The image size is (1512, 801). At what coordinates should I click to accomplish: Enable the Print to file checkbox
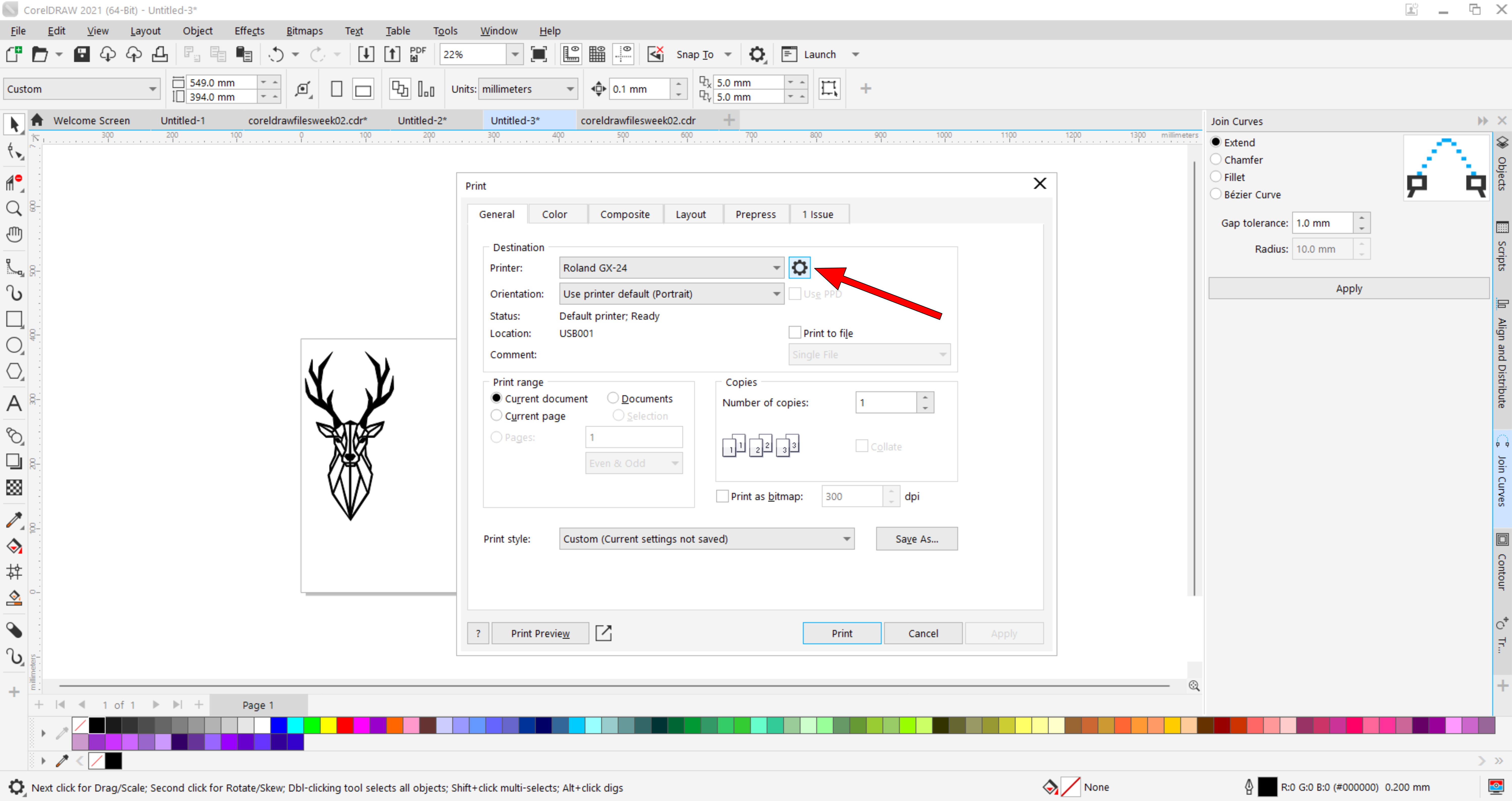pyautogui.click(x=795, y=333)
